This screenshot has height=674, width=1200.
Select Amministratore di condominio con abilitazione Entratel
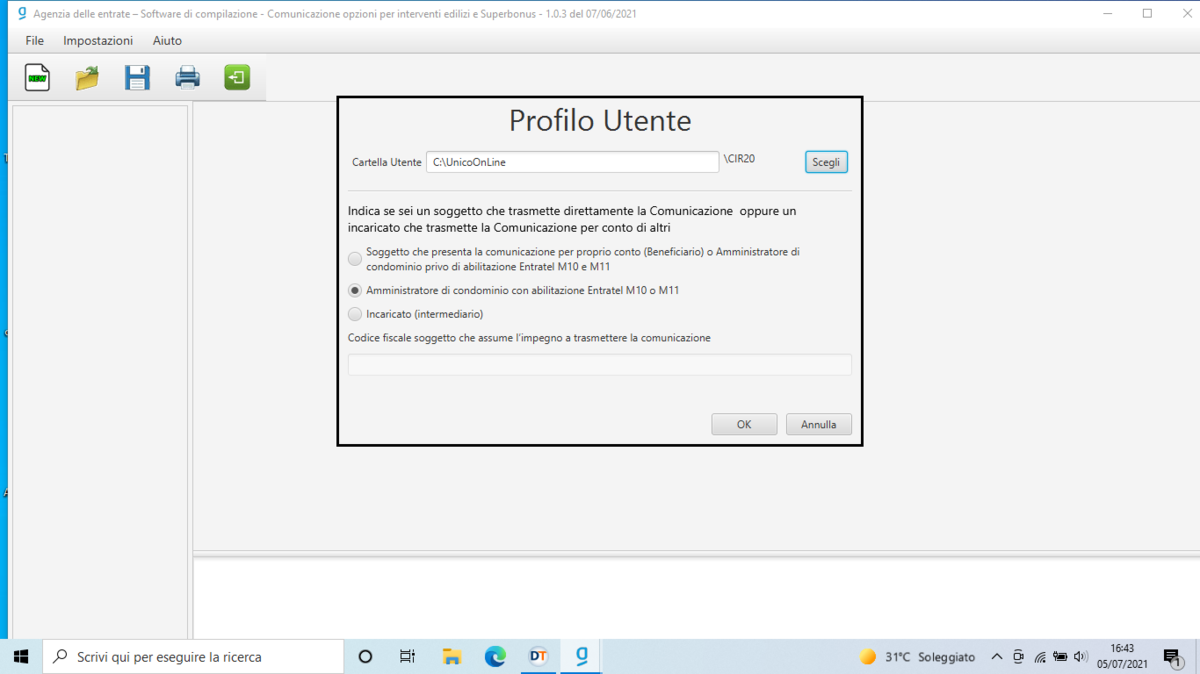click(x=354, y=290)
